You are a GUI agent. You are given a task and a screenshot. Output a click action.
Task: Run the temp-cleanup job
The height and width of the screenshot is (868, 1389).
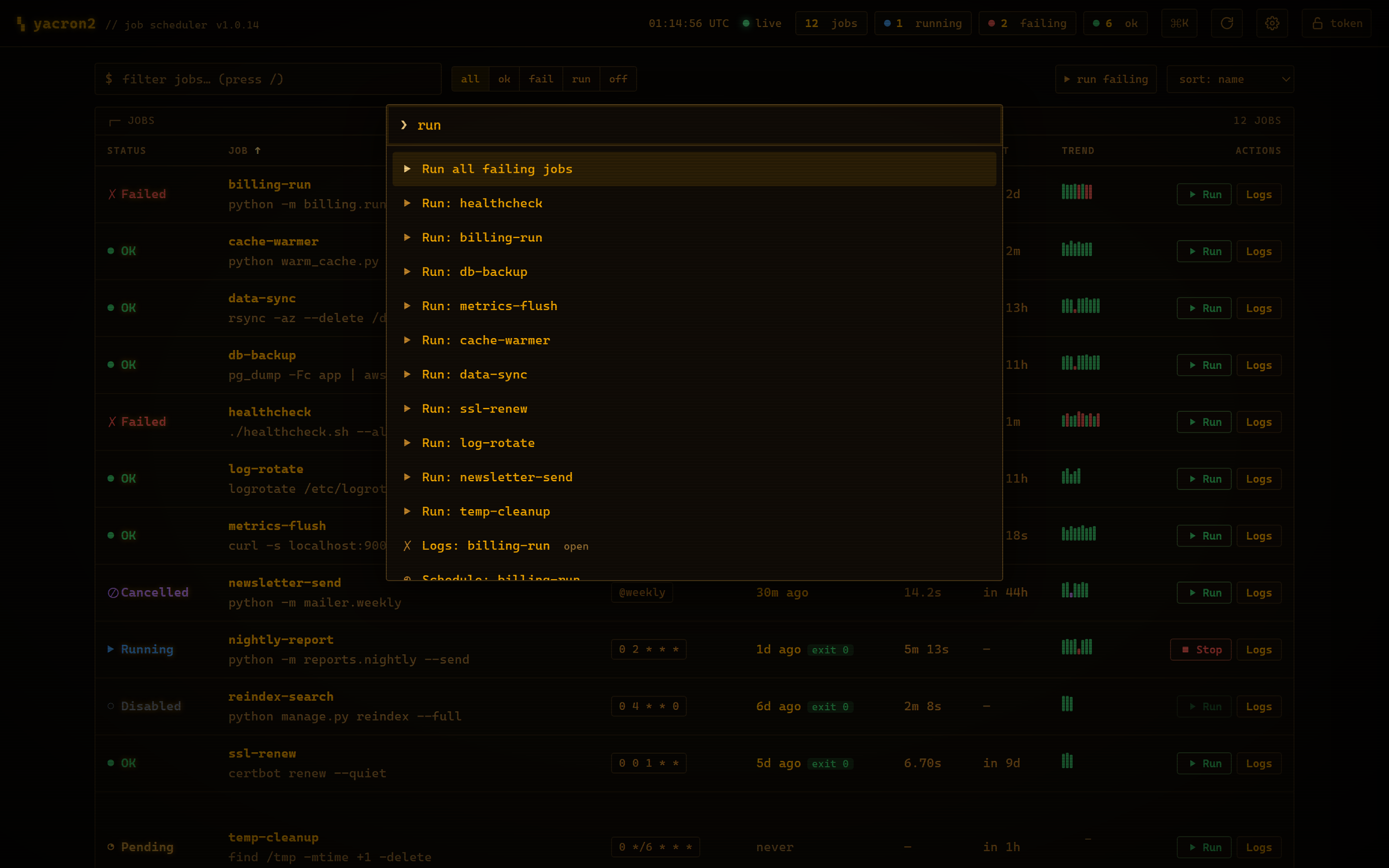click(1204, 847)
